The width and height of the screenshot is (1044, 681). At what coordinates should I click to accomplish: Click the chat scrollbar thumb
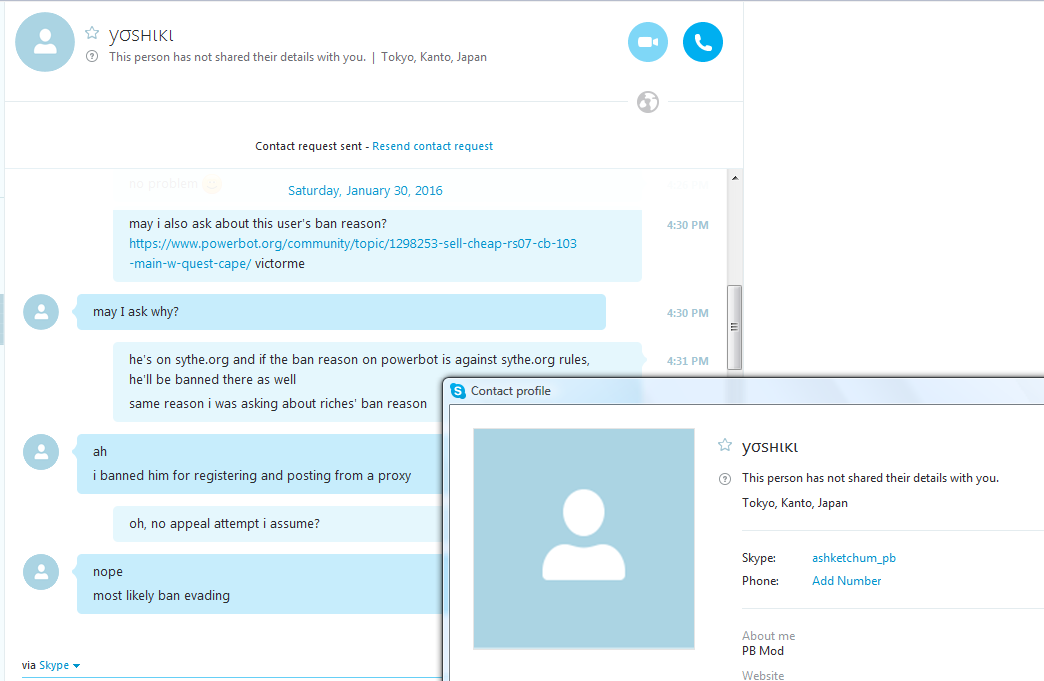[x=734, y=327]
